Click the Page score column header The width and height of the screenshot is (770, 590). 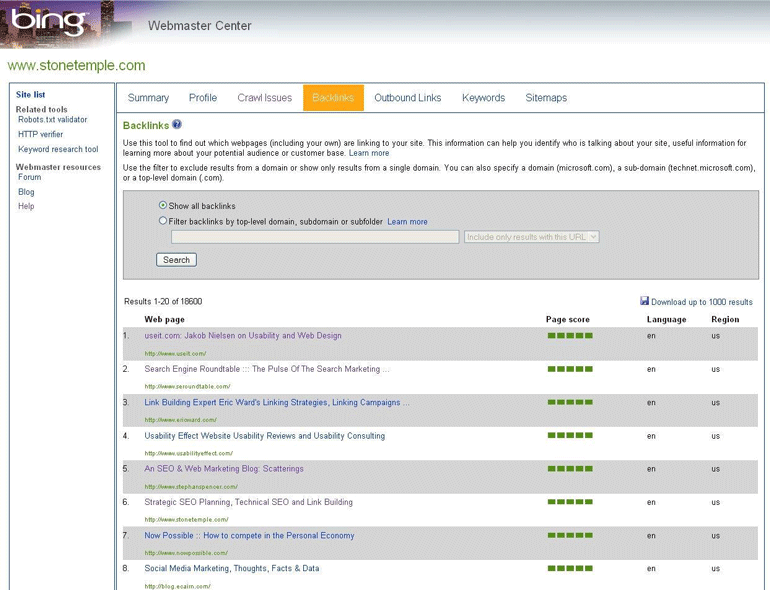(568, 319)
